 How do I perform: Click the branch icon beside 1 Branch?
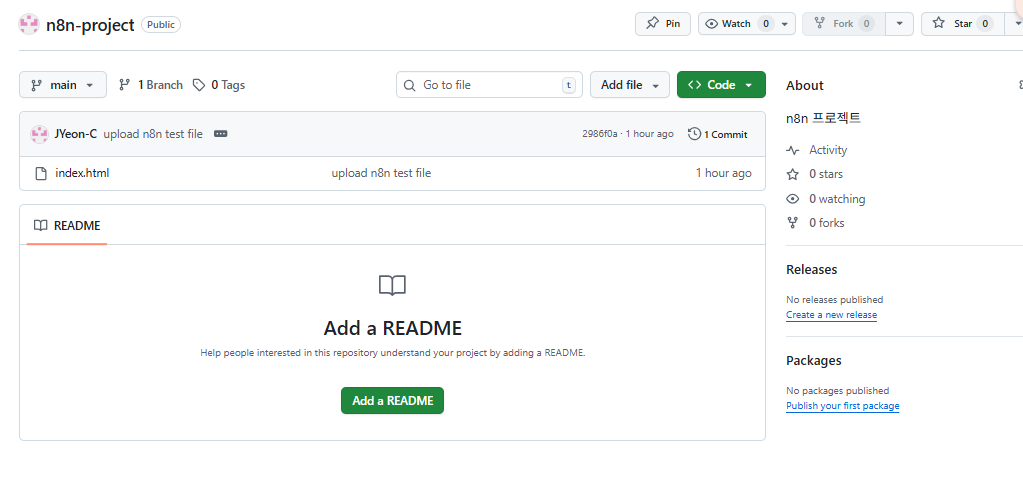[125, 85]
